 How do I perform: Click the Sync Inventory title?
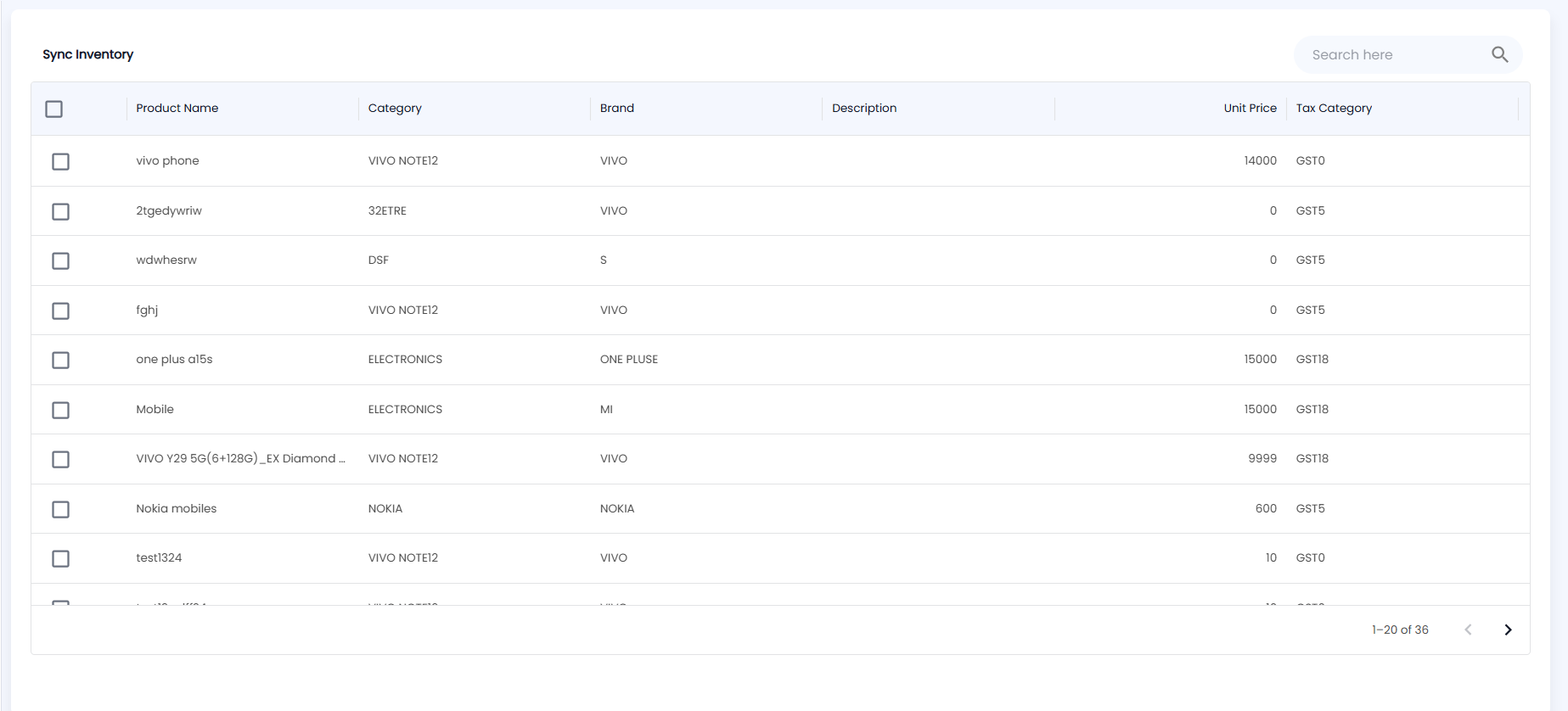click(88, 54)
